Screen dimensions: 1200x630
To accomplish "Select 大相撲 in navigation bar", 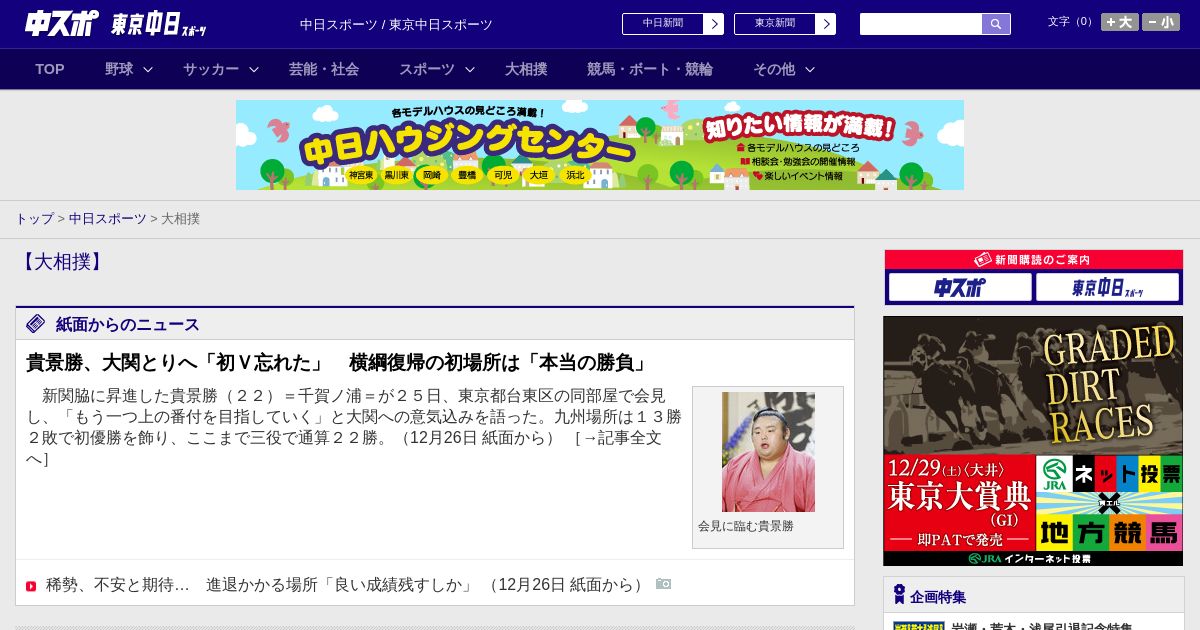I will click(x=526, y=69).
